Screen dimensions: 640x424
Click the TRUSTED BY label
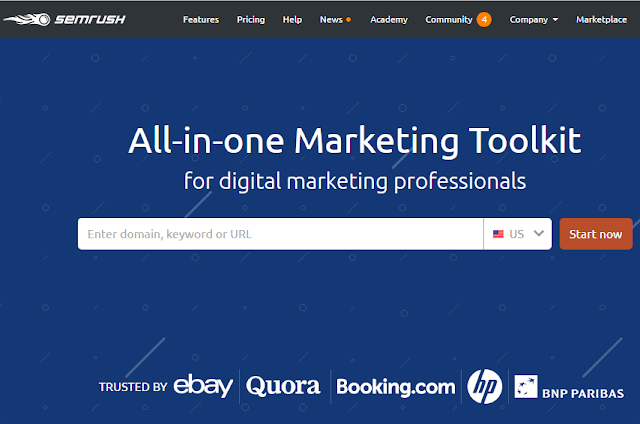click(x=133, y=387)
